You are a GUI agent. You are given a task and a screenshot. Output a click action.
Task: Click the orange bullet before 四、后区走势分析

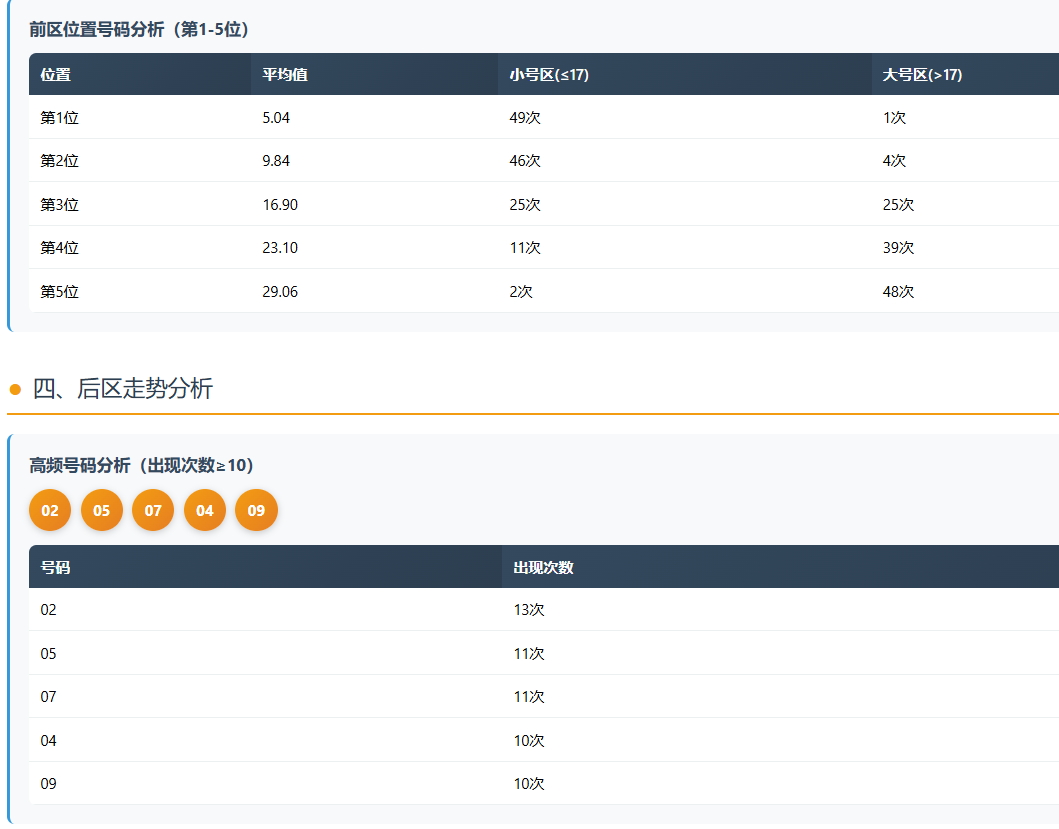15,389
